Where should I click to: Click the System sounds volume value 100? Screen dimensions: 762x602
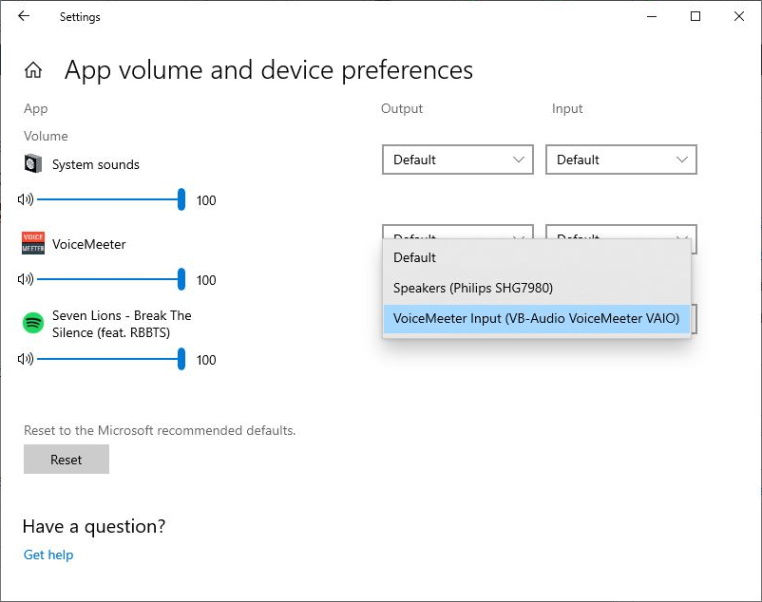(x=206, y=200)
